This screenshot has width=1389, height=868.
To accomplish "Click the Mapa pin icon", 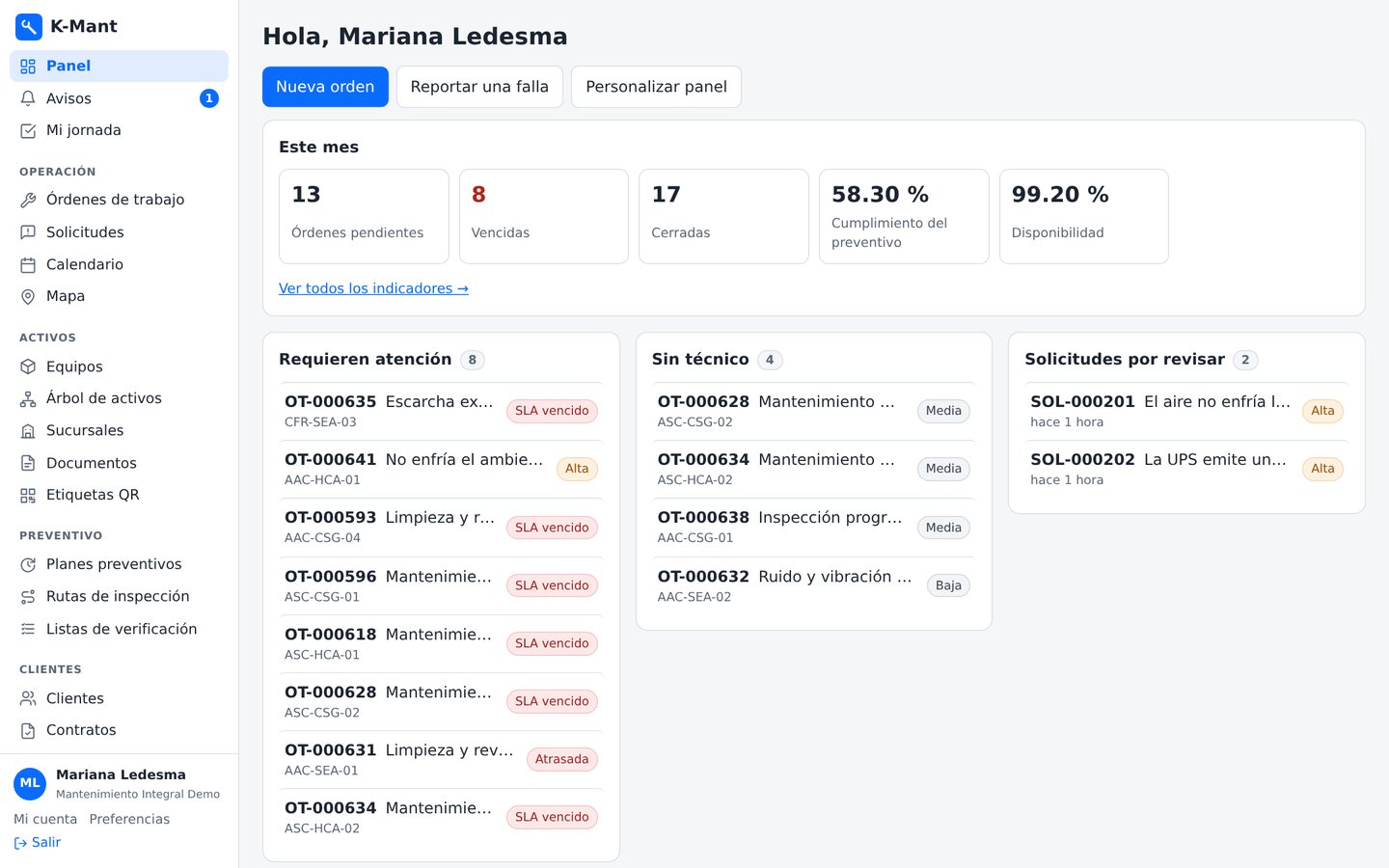I will 28,296.
